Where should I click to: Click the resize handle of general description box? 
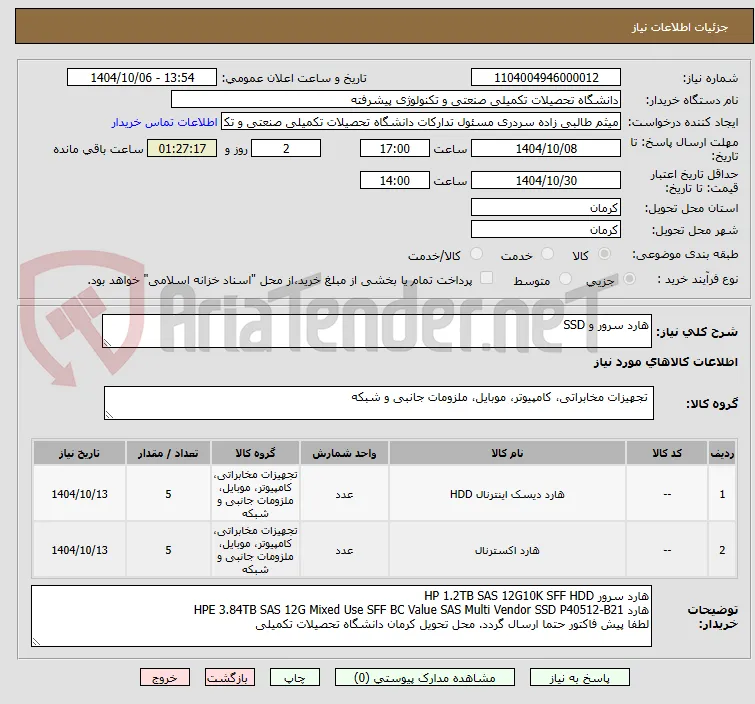coord(107,342)
